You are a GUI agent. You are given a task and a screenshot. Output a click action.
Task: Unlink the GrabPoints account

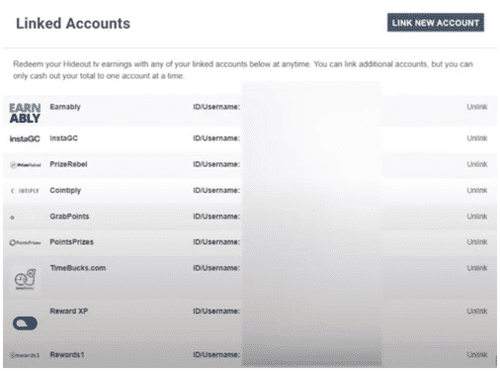[x=477, y=216]
